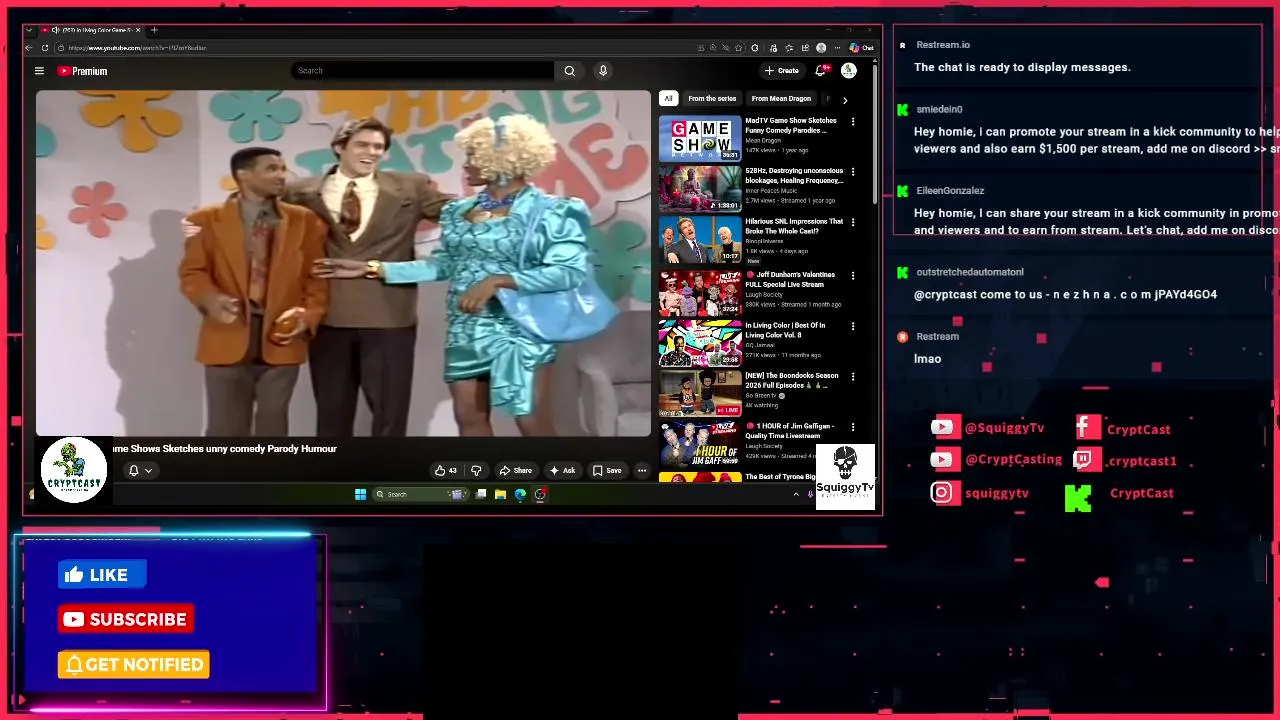Click chat message from smiedein0
The height and width of the screenshot is (720, 1280).
coord(1096,139)
